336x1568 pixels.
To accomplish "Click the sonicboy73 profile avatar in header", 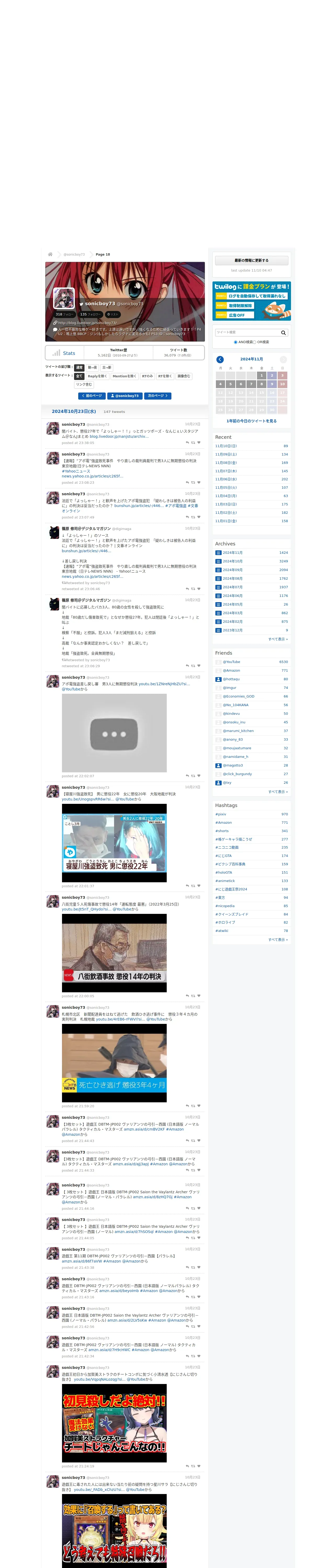I will pyautogui.click(x=64, y=298).
